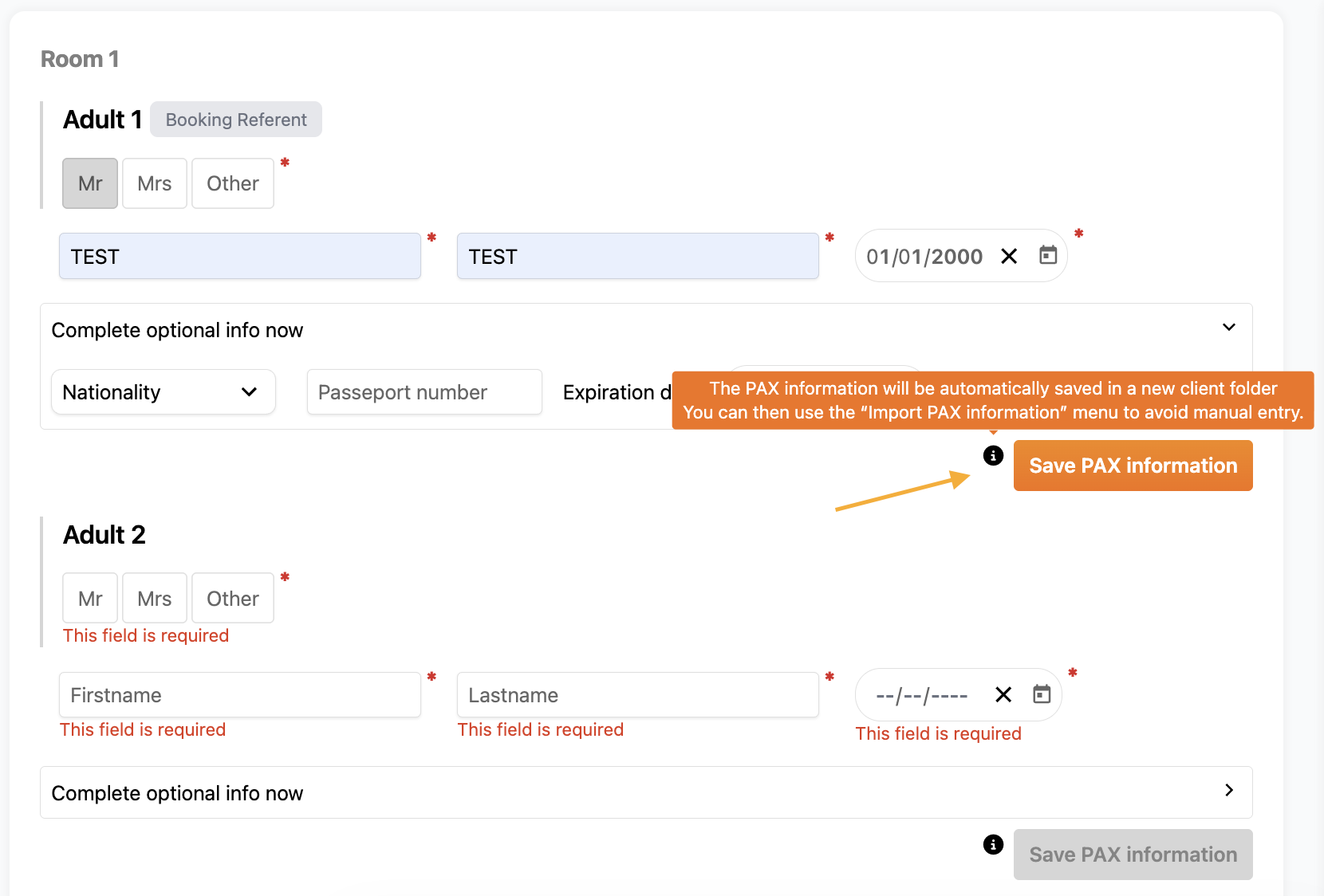Focus the Passeport number field

[x=424, y=392]
